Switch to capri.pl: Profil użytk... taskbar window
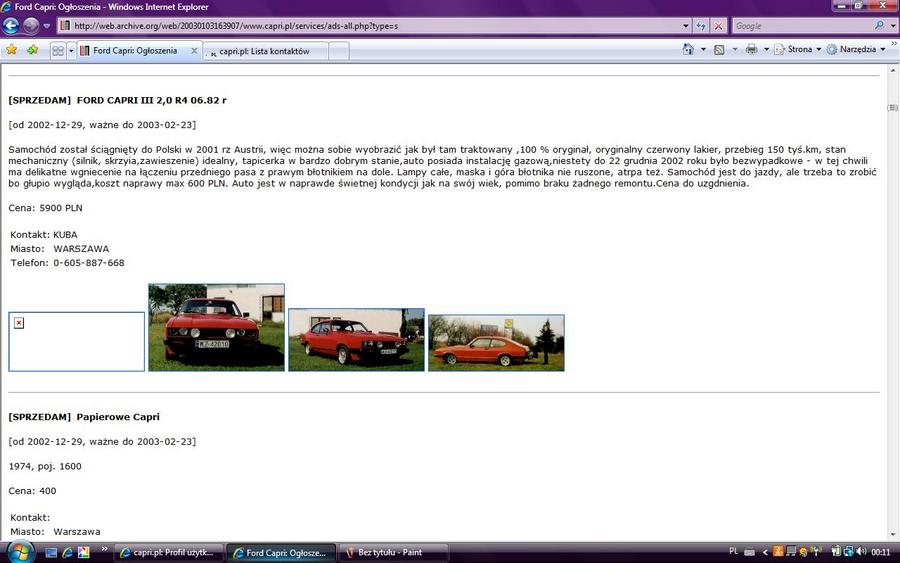This screenshot has width=900, height=563. (x=168, y=553)
